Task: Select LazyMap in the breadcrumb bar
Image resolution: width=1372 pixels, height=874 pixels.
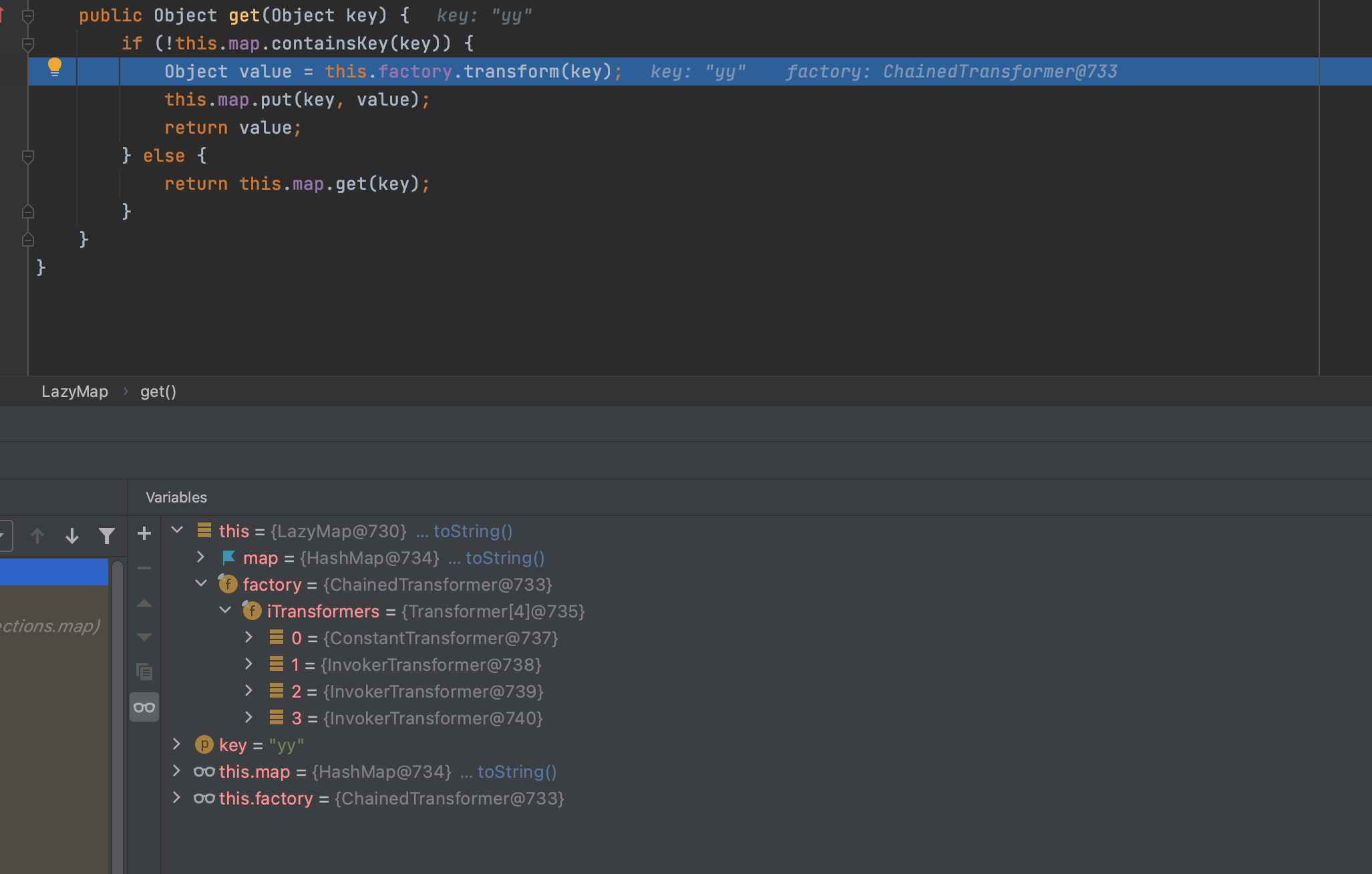Action: pyautogui.click(x=75, y=392)
